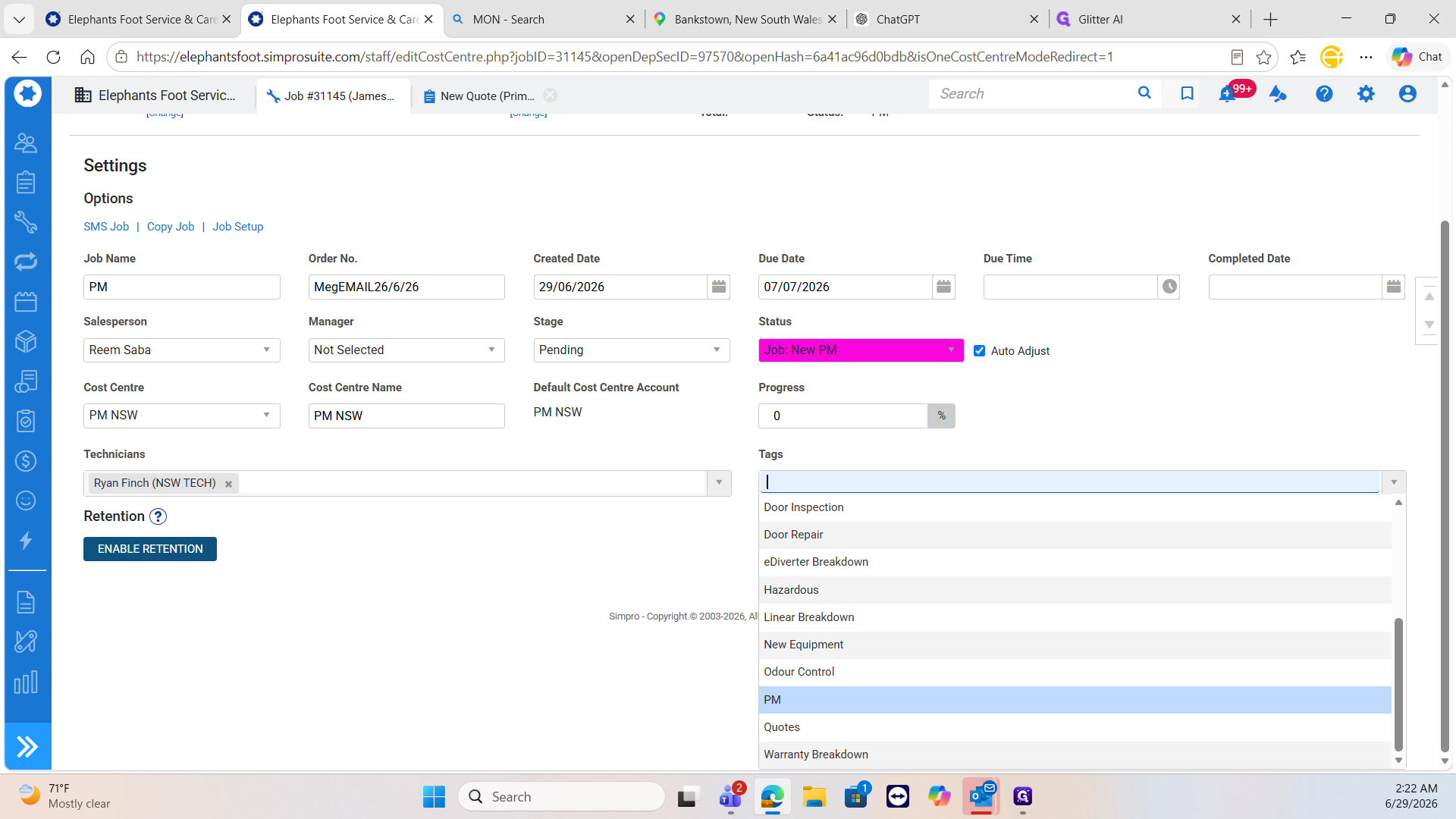Open the Cost Centre dropdown

tap(181, 416)
